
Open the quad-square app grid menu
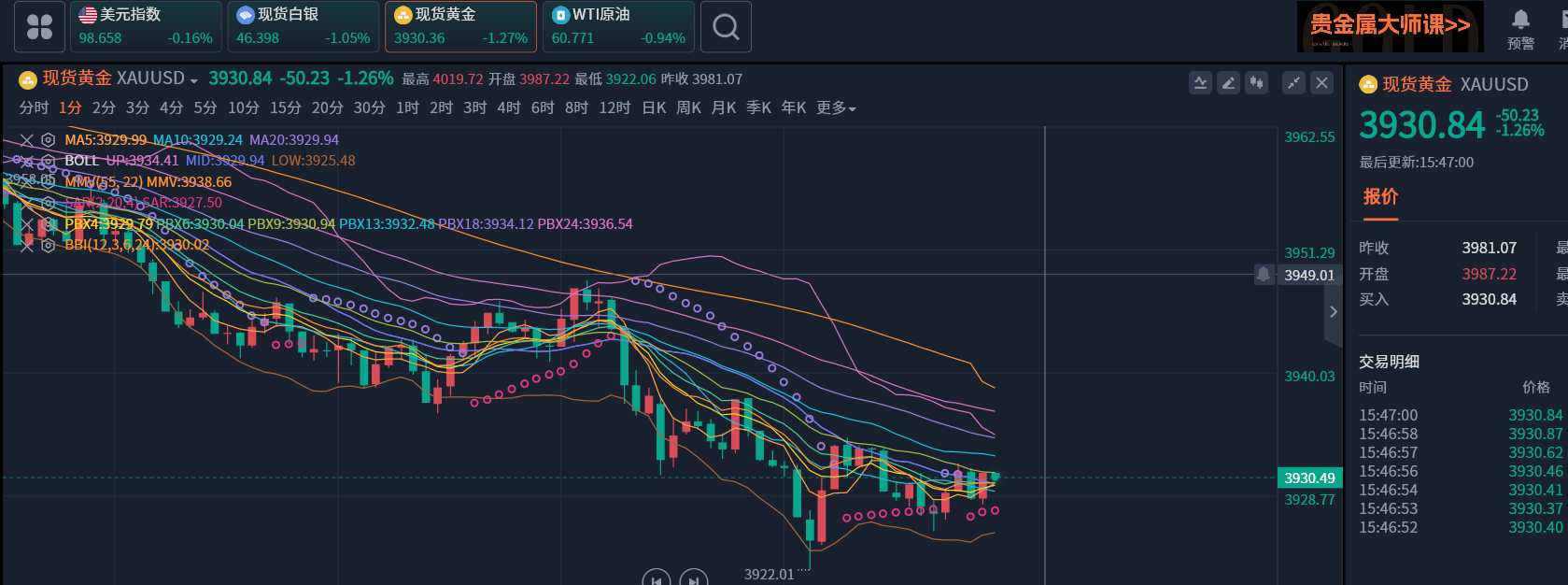[x=39, y=26]
